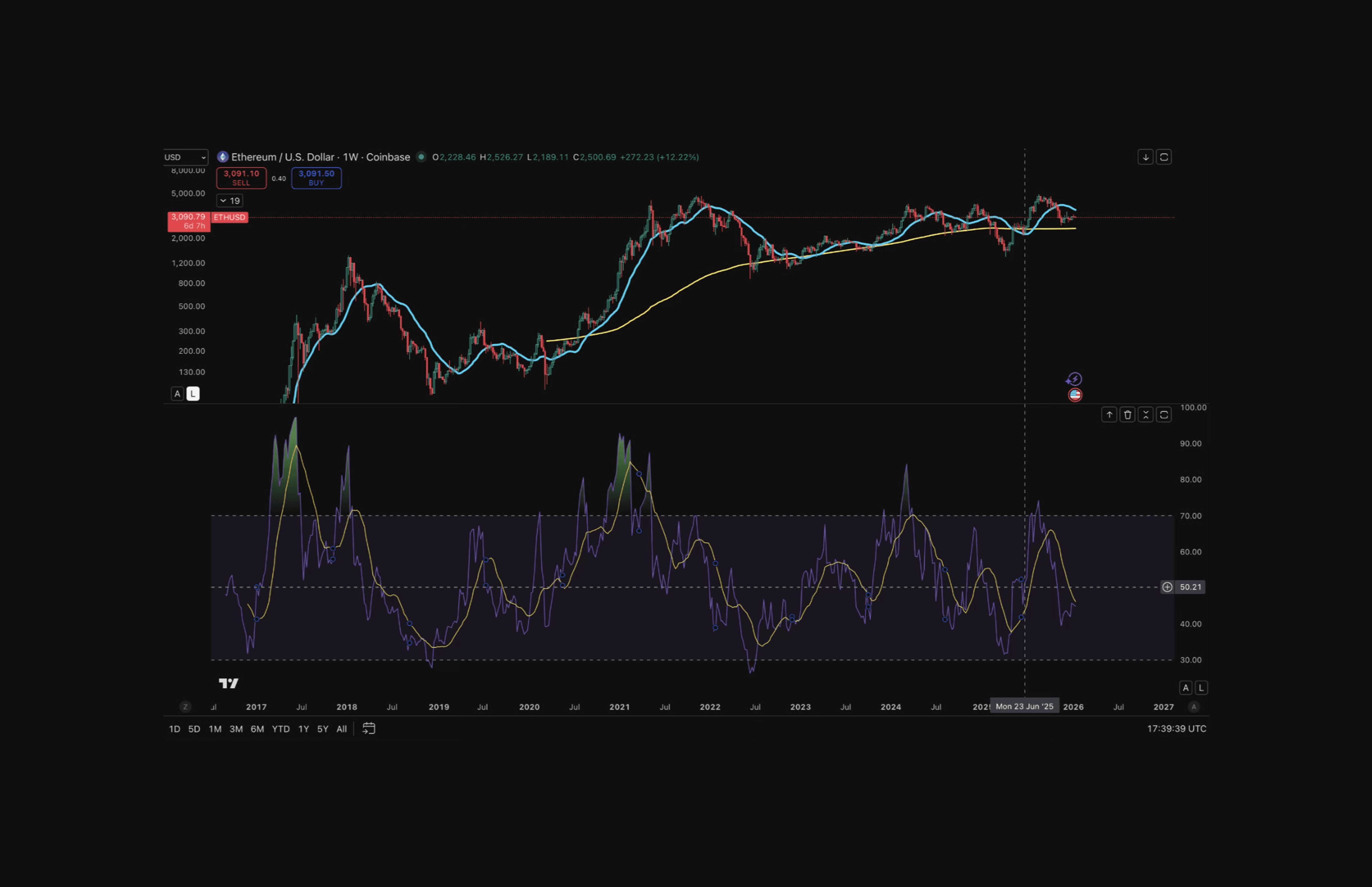The height and width of the screenshot is (887, 1372).
Task: Toggle log scale L on RSI pane
Action: point(1201,688)
